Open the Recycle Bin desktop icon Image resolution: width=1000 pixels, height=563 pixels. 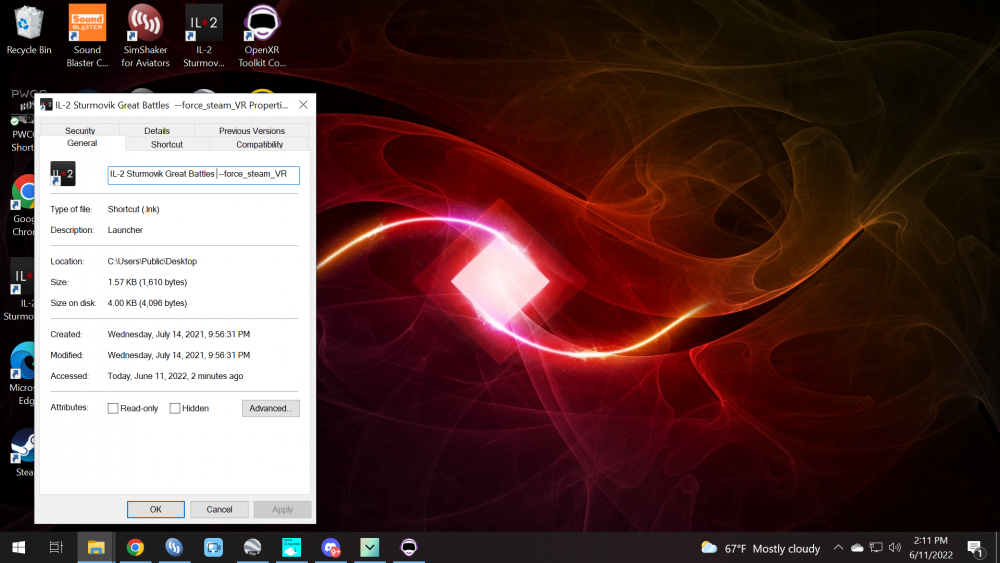[x=29, y=24]
